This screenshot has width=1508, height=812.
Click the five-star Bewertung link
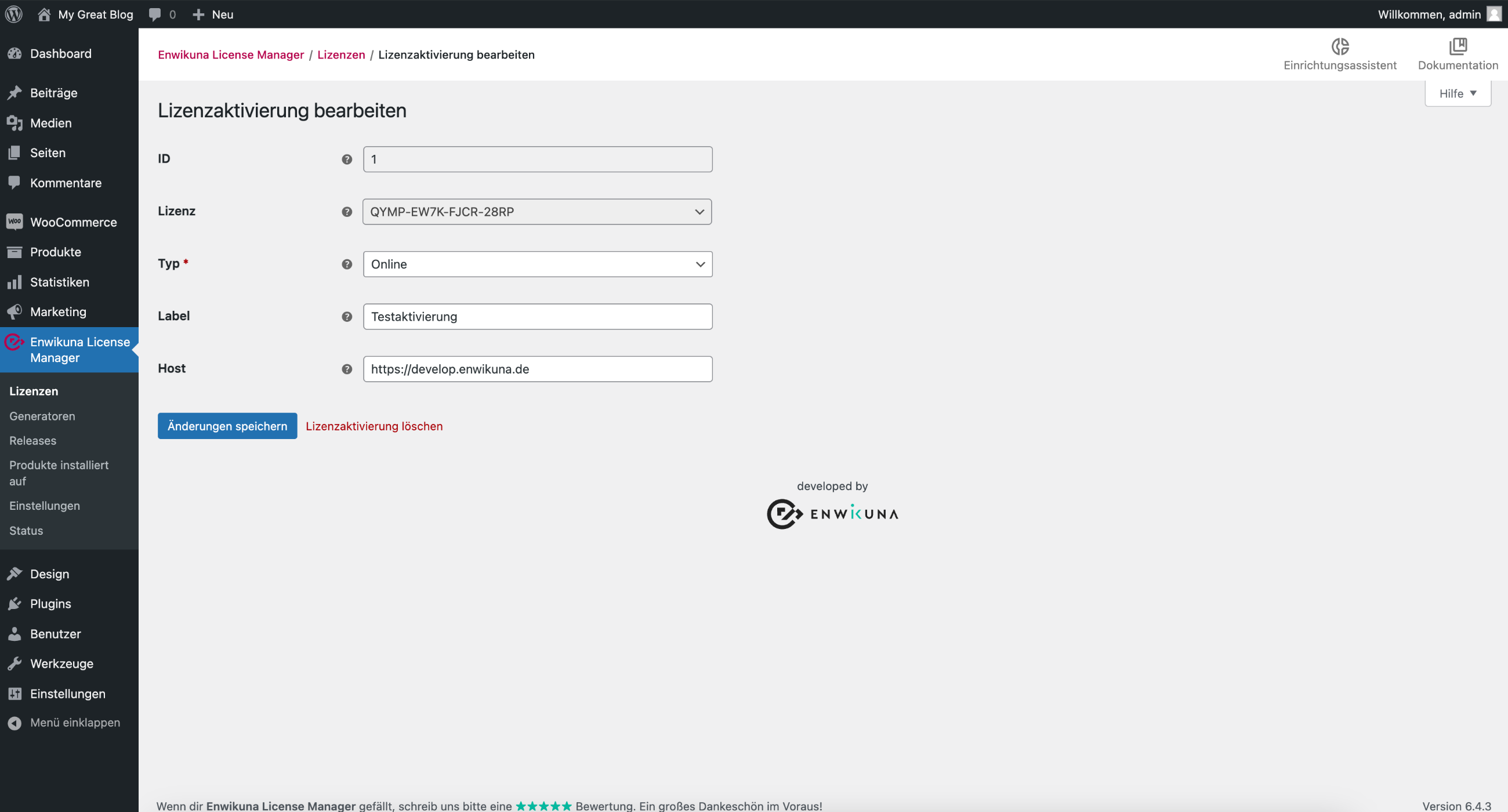click(543, 806)
